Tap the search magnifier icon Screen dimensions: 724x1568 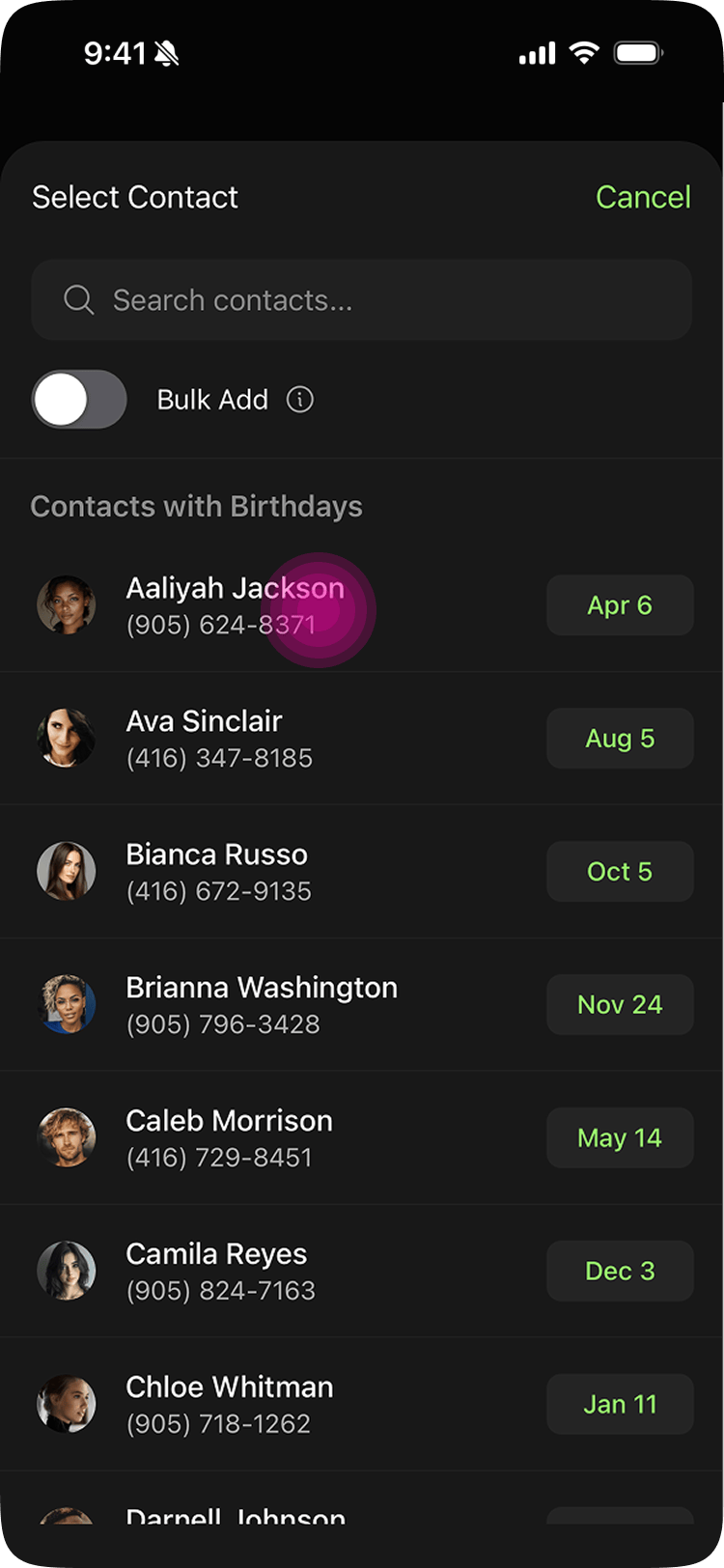pos(78,300)
